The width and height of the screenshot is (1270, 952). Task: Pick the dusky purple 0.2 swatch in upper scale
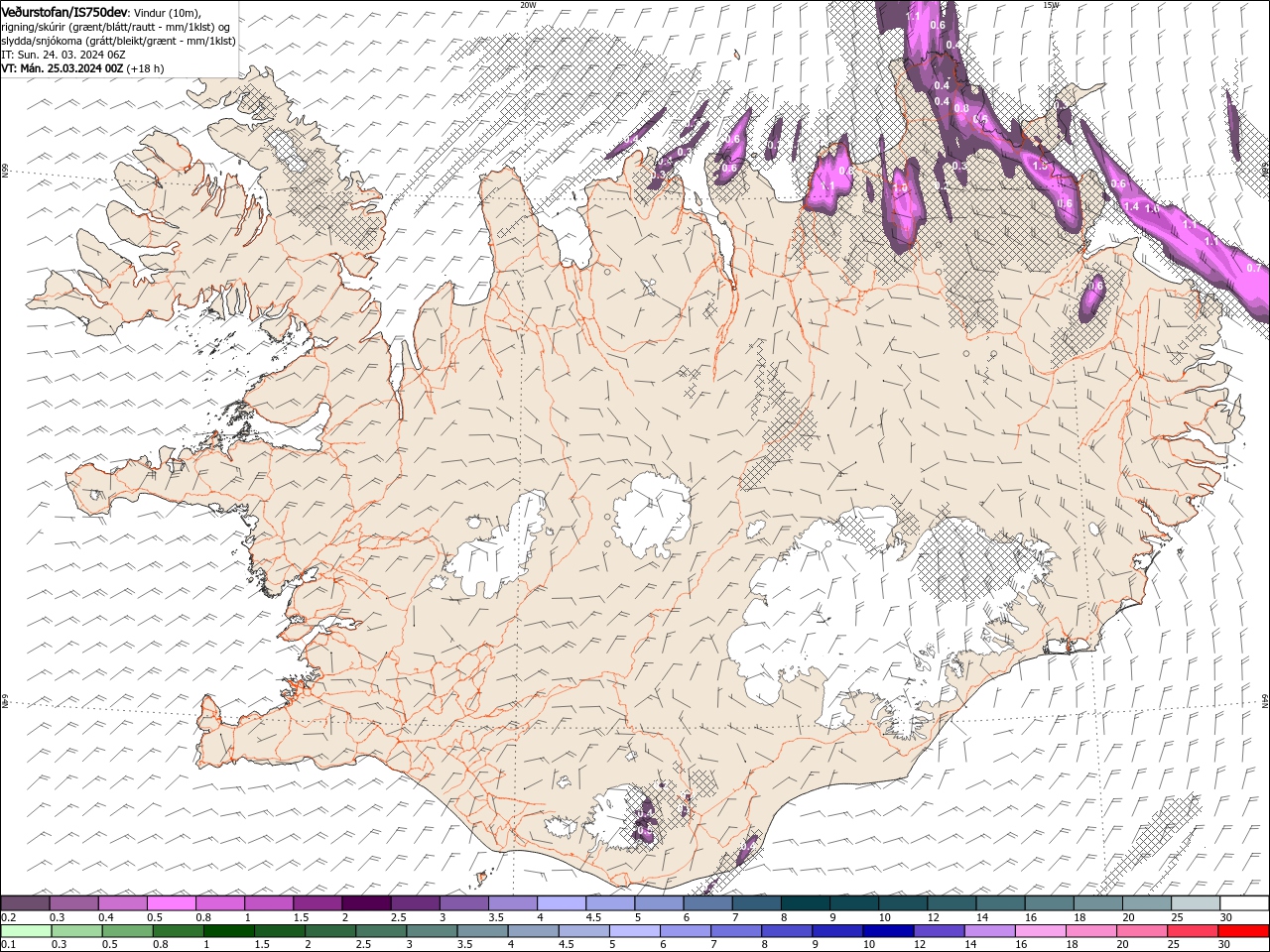pos(25,903)
